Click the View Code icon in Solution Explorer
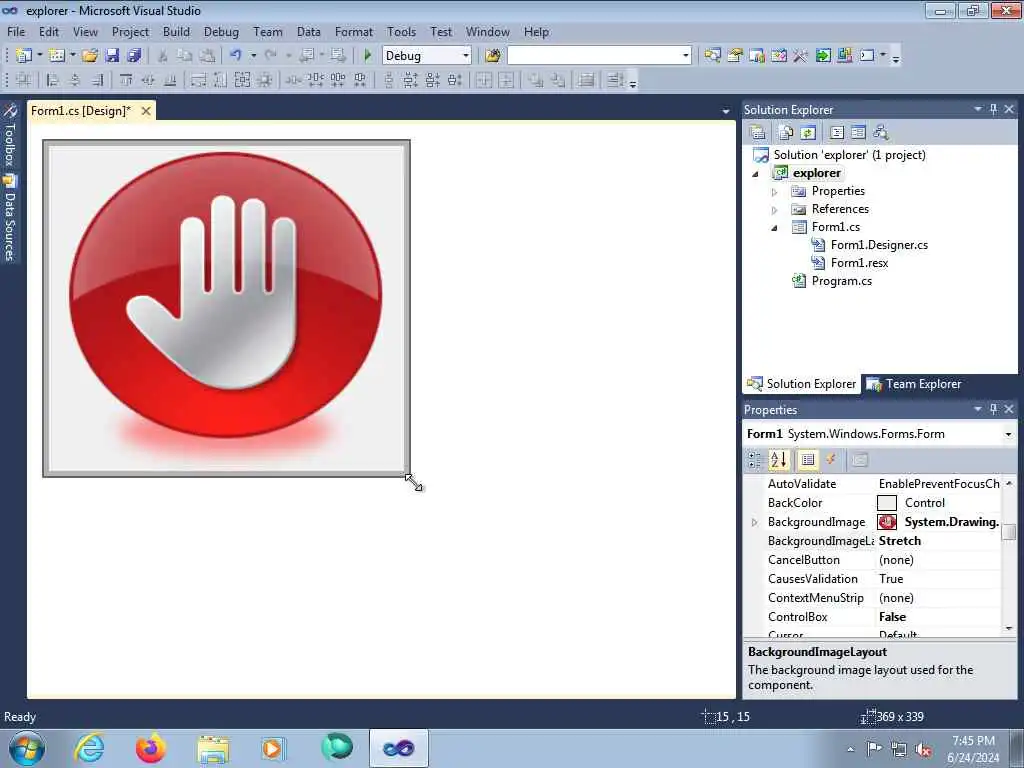The width and height of the screenshot is (1024, 768). [837, 133]
